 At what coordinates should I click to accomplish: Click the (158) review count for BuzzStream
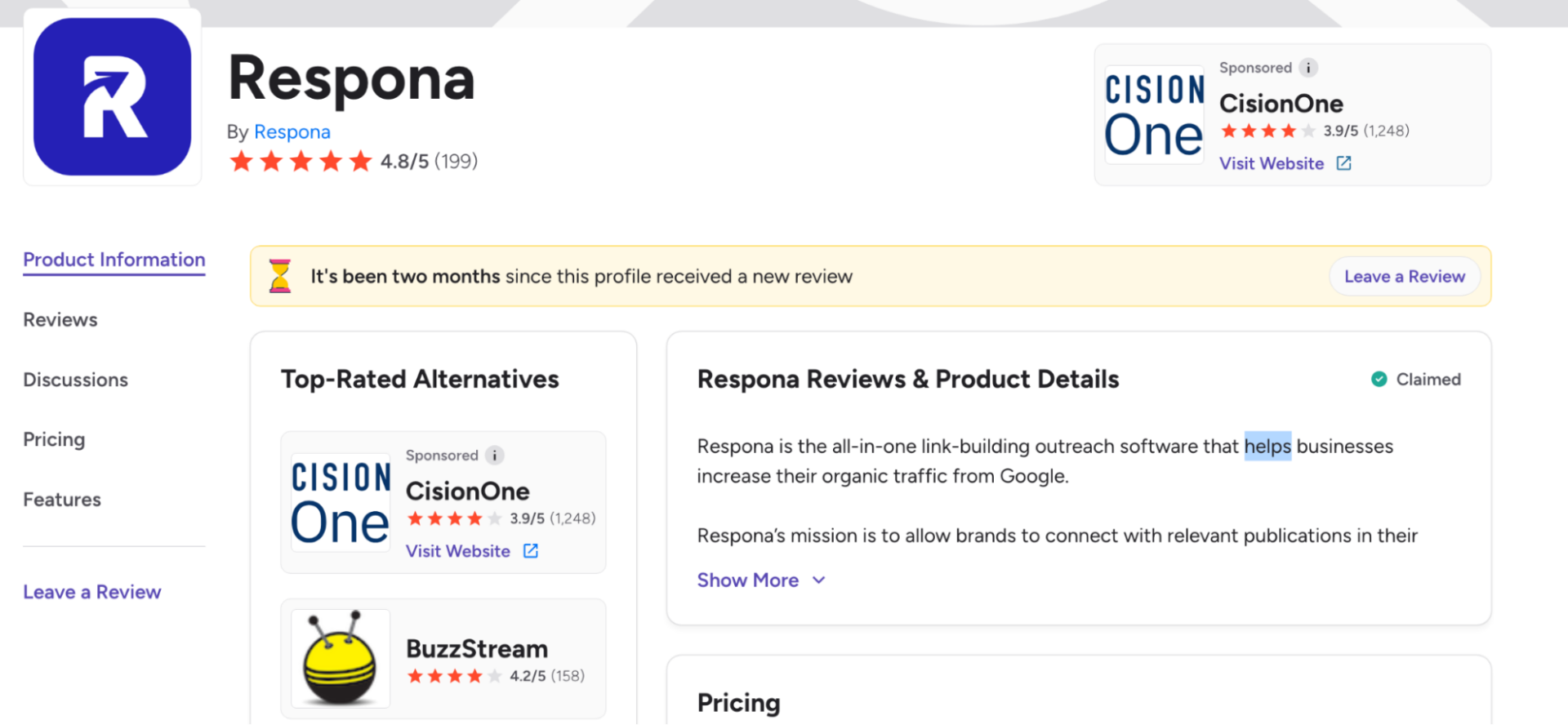tap(568, 676)
